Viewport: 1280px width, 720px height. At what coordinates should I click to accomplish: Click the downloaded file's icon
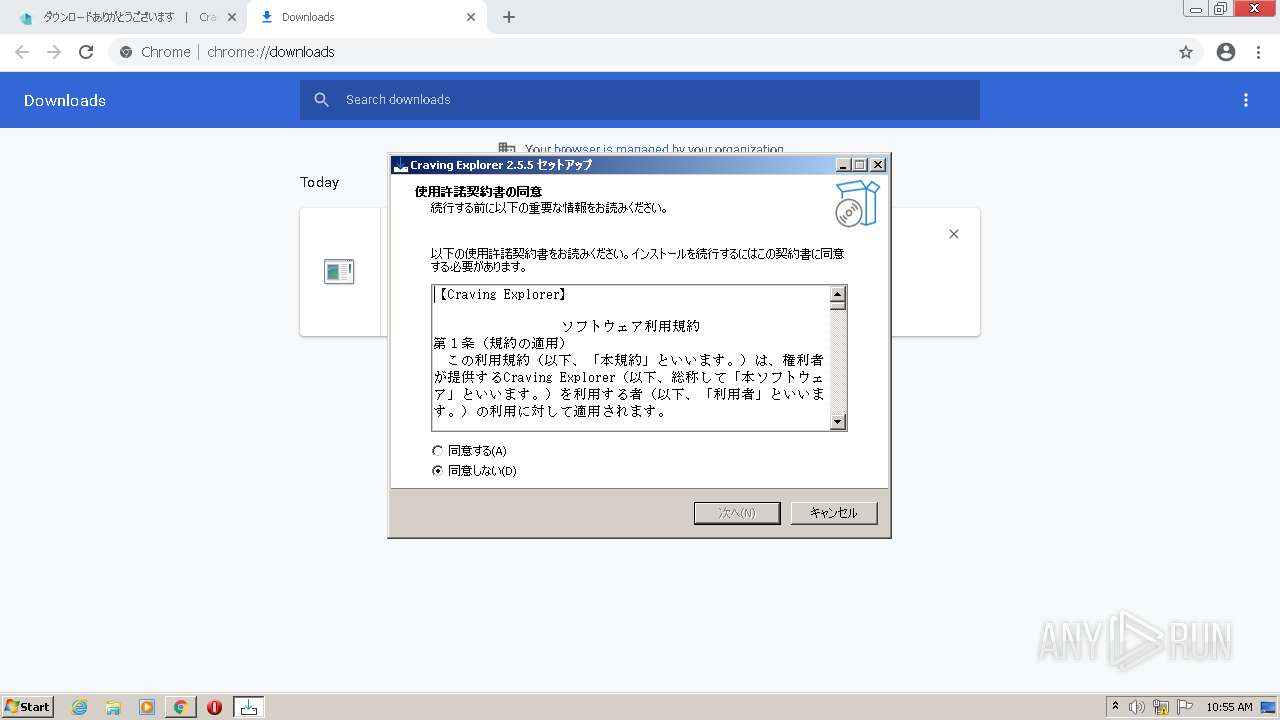pos(339,271)
